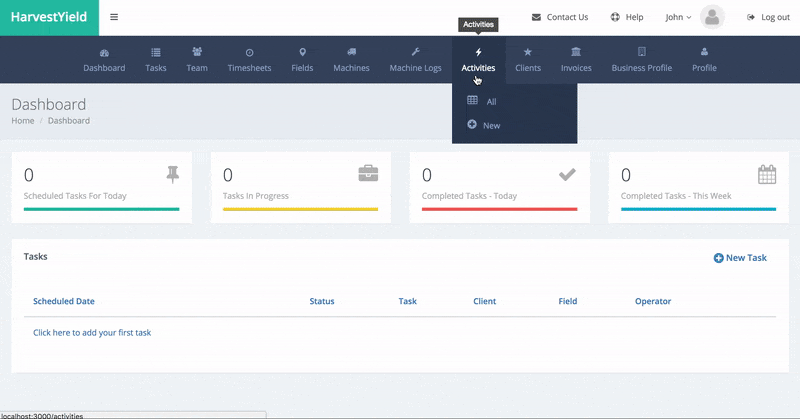800x419 pixels.
Task: Click Log out in the header
Action: click(768, 17)
